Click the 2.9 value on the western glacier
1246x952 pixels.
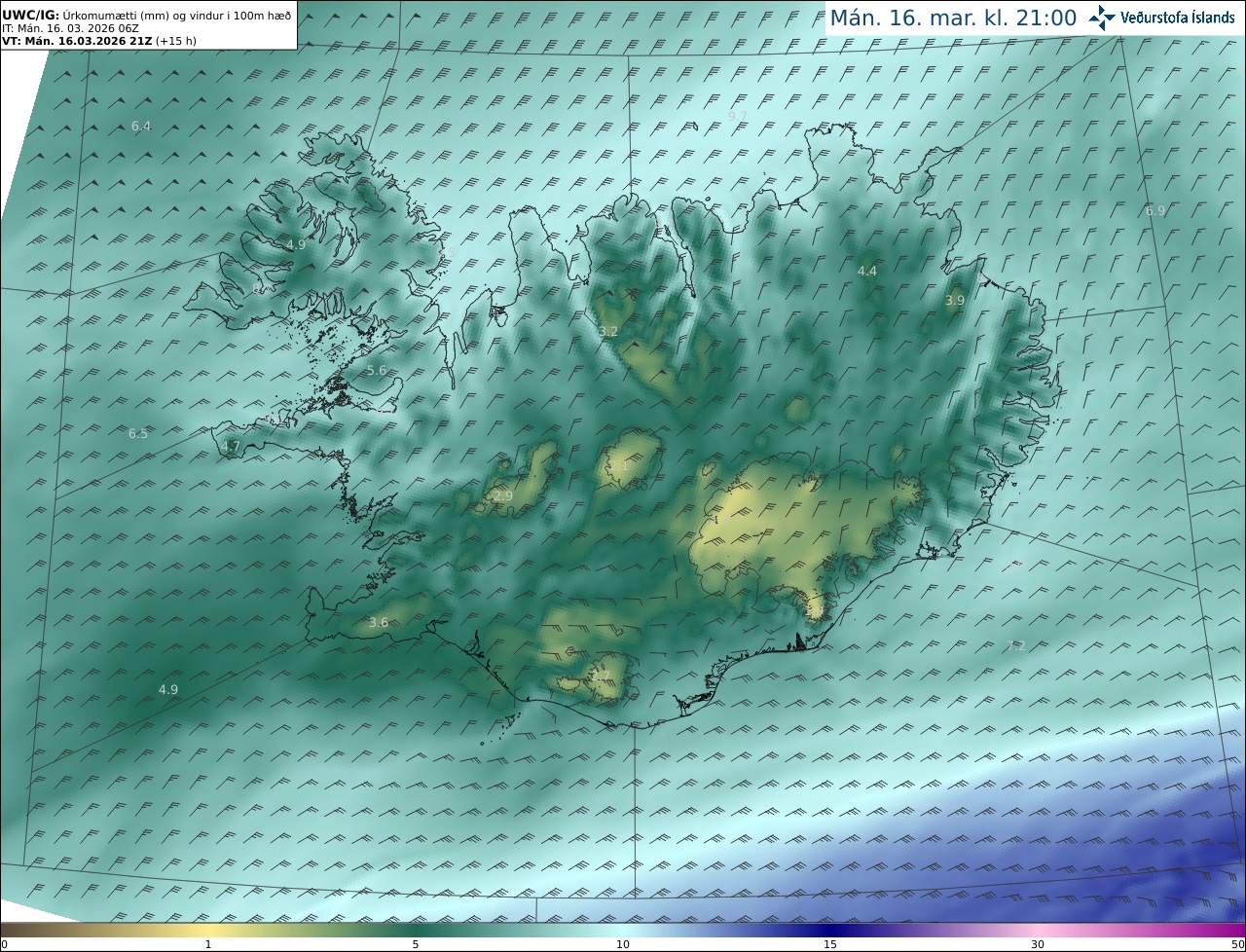(503, 495)
